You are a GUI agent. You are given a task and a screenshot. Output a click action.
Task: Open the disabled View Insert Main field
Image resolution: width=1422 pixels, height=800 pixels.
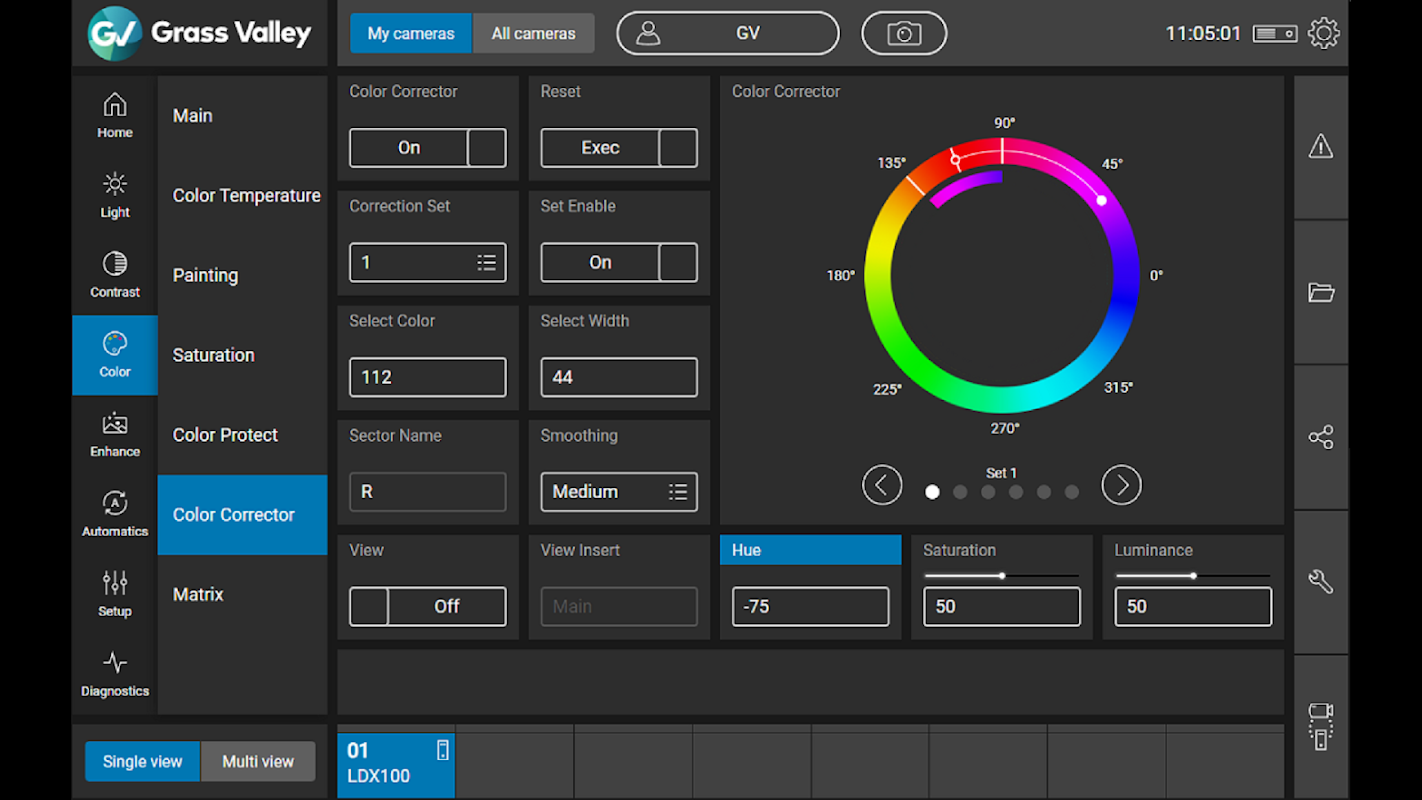(x=619, y=607)
